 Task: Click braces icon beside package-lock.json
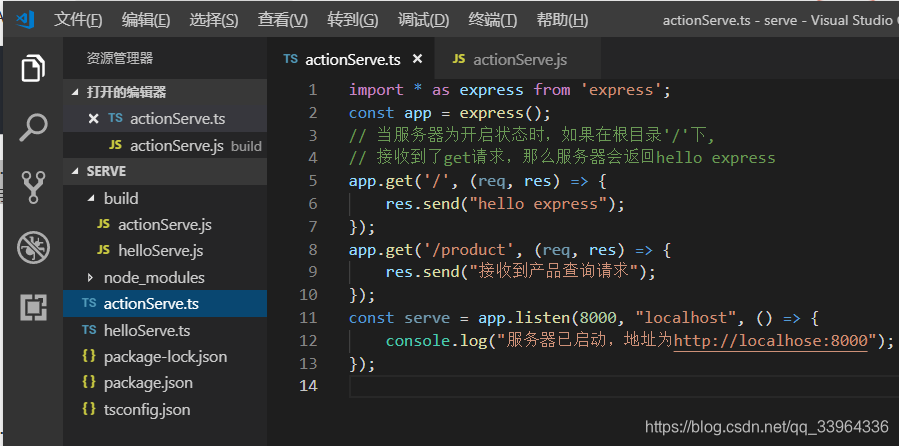(x=89, y=357)
